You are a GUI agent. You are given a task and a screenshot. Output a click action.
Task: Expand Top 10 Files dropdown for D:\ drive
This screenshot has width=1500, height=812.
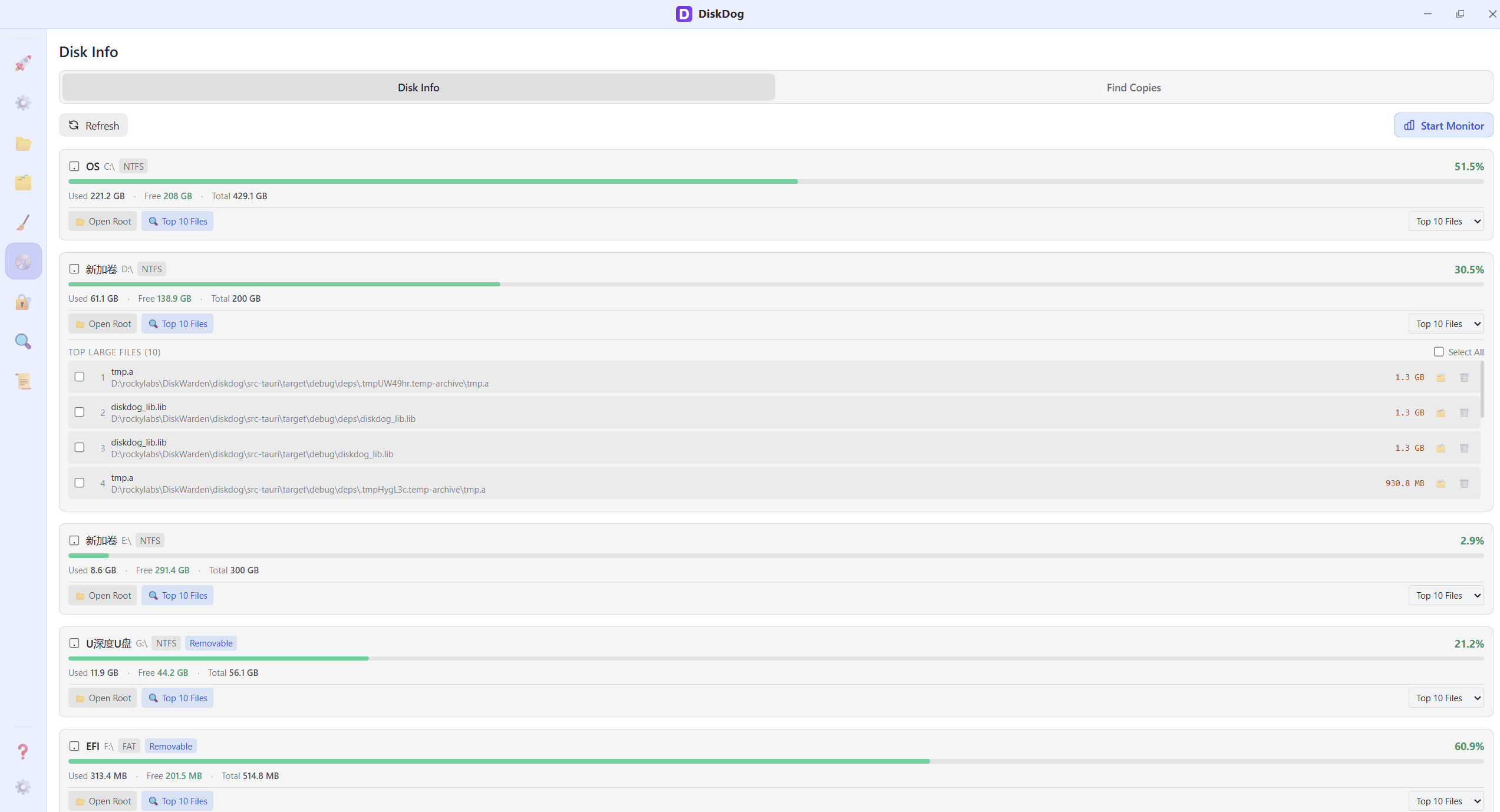[x=1446, y=324]
